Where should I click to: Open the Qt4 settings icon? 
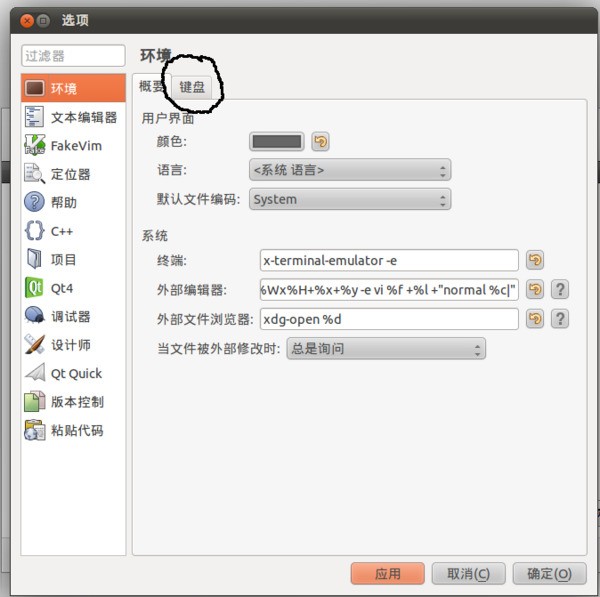[x=34, y=287]
